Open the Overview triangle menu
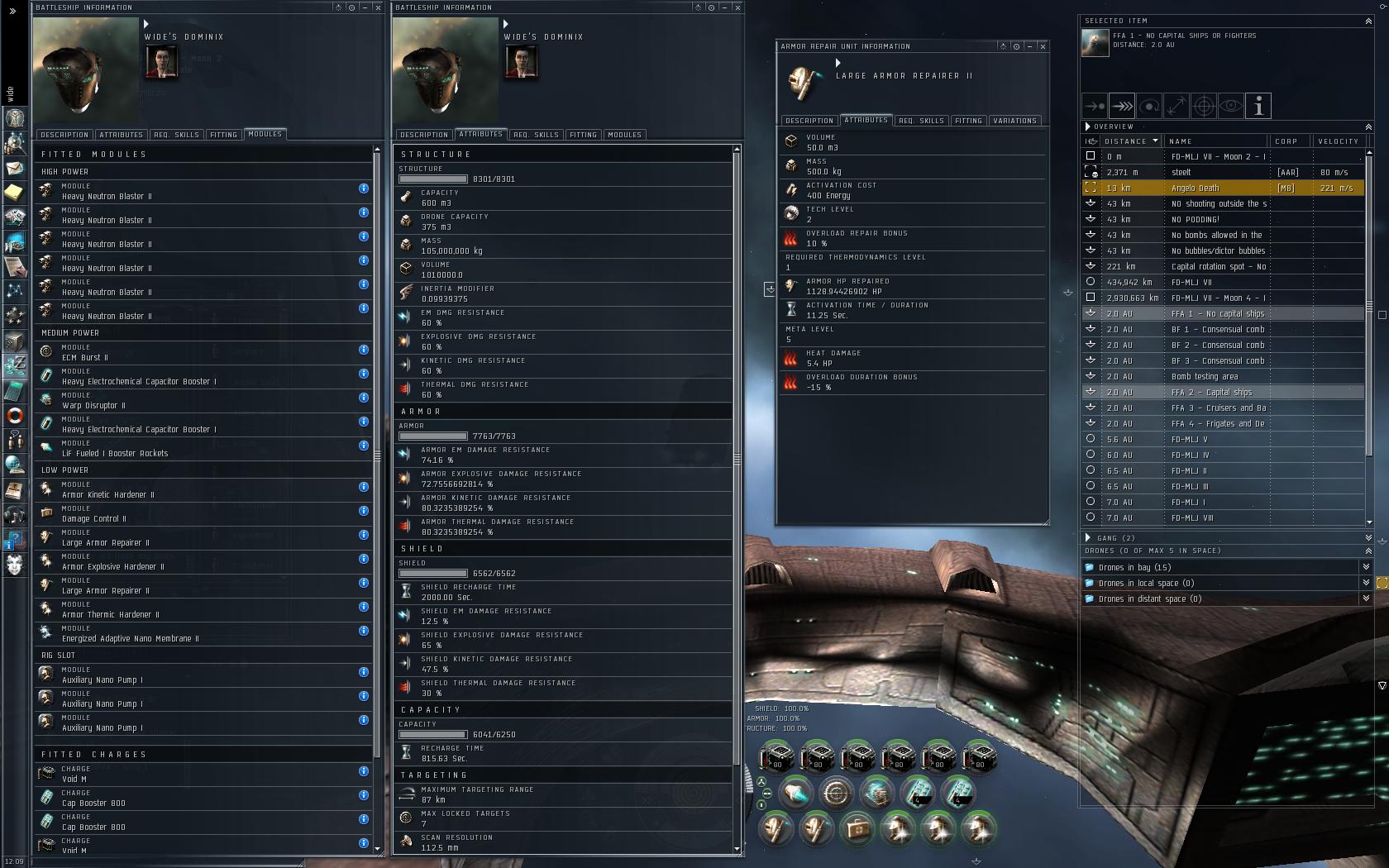The height and width of the screenshot is (868, 1389). (x=1087, y=126)
